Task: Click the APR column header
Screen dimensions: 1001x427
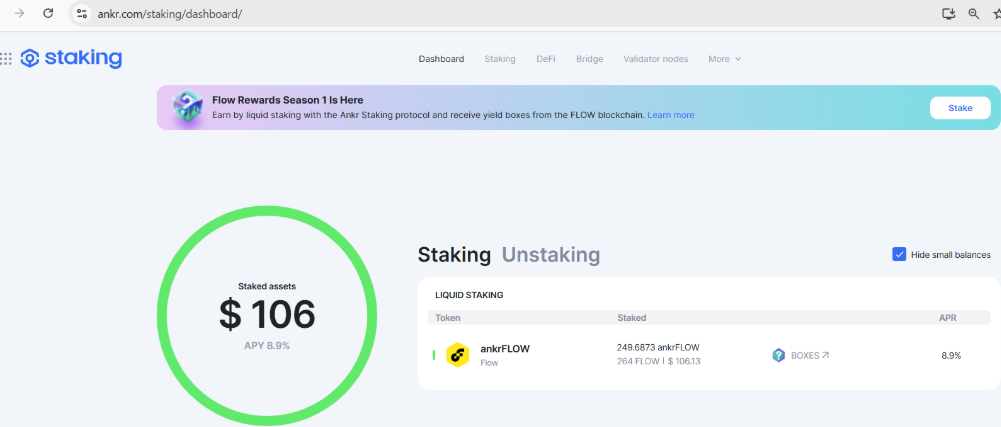Action: pyautogui.click(x=947, y=317)
